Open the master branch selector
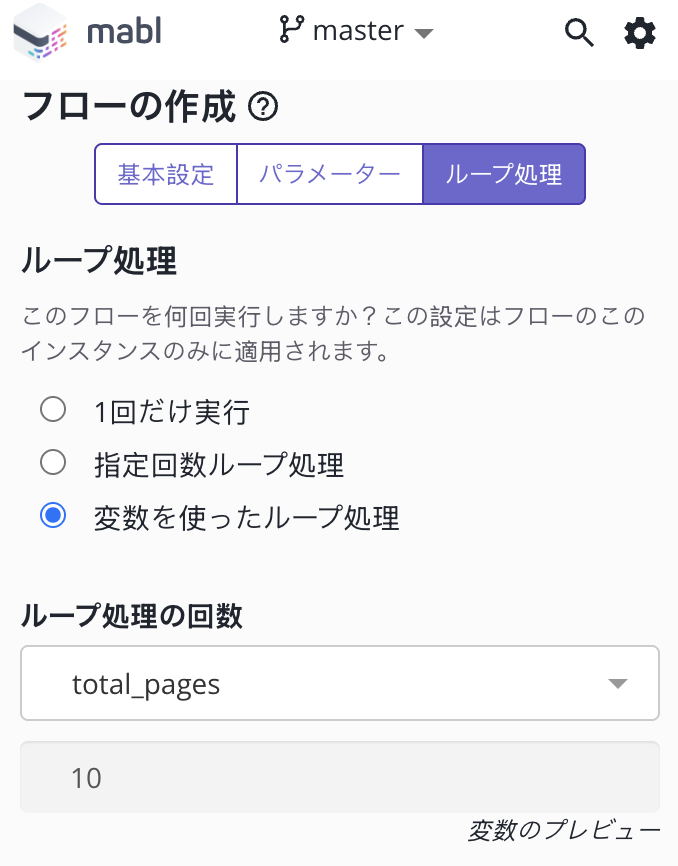Screen dimensions: 678x866 tap(356, 32)
